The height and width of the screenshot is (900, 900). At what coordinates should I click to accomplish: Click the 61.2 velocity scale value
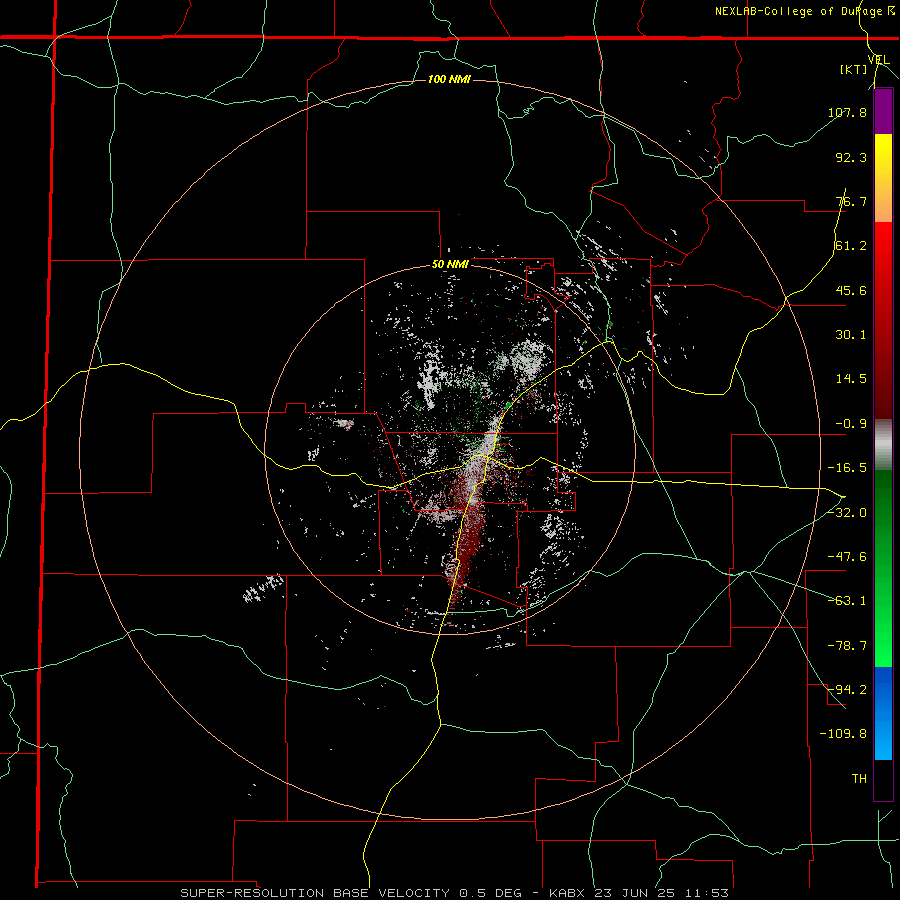click(851, 246)
